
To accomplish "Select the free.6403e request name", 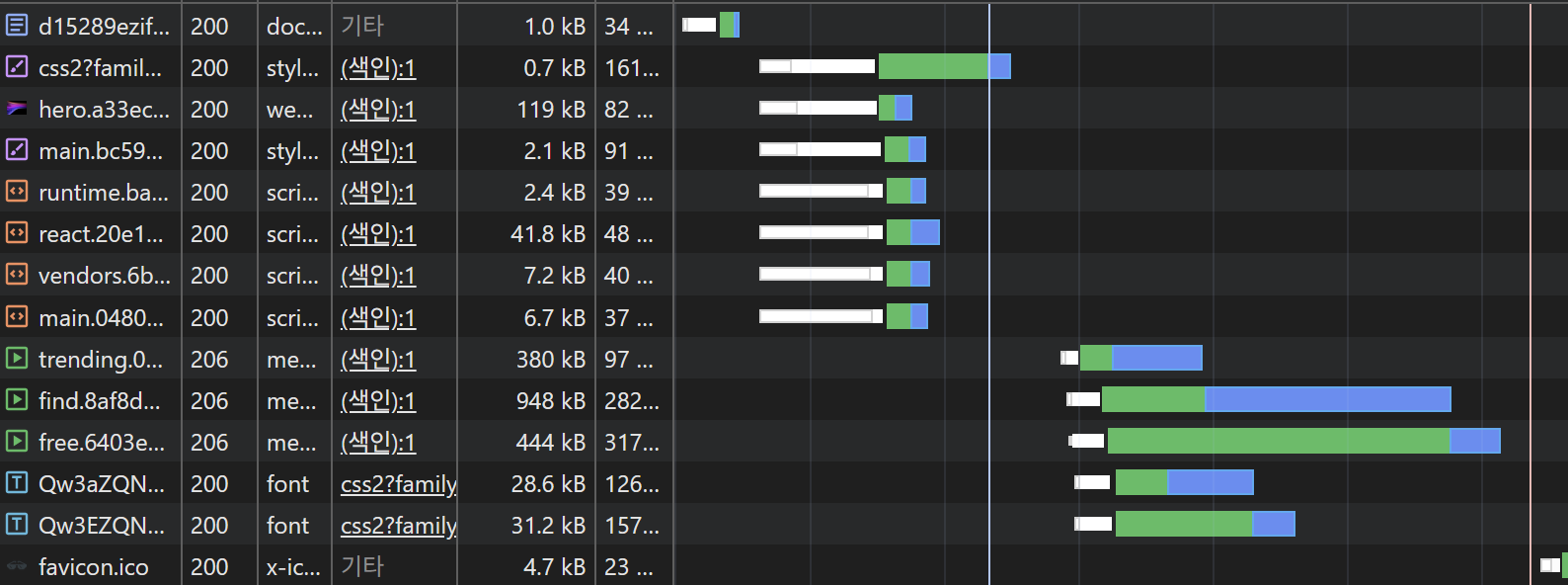I will pos(102,443).
